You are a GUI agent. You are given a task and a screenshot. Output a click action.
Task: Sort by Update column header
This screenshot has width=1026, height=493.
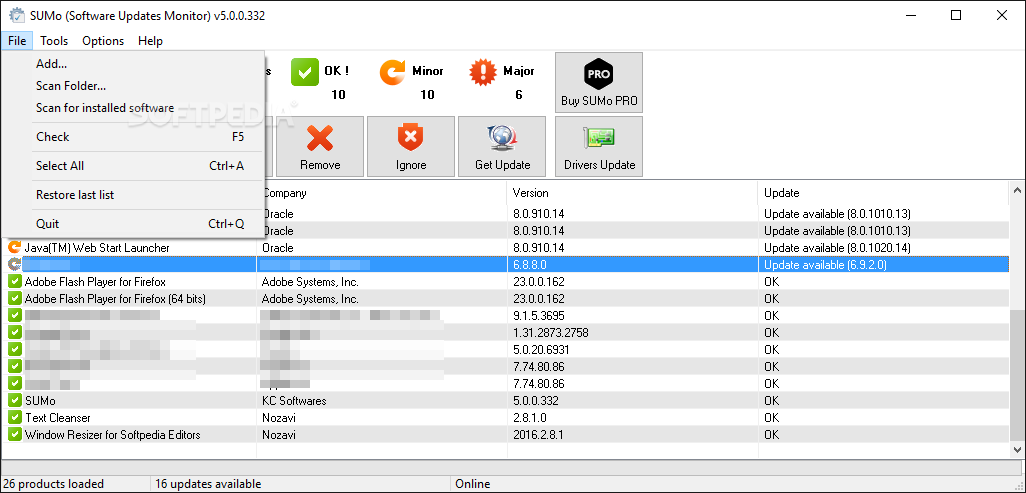[x=883, y=193]
